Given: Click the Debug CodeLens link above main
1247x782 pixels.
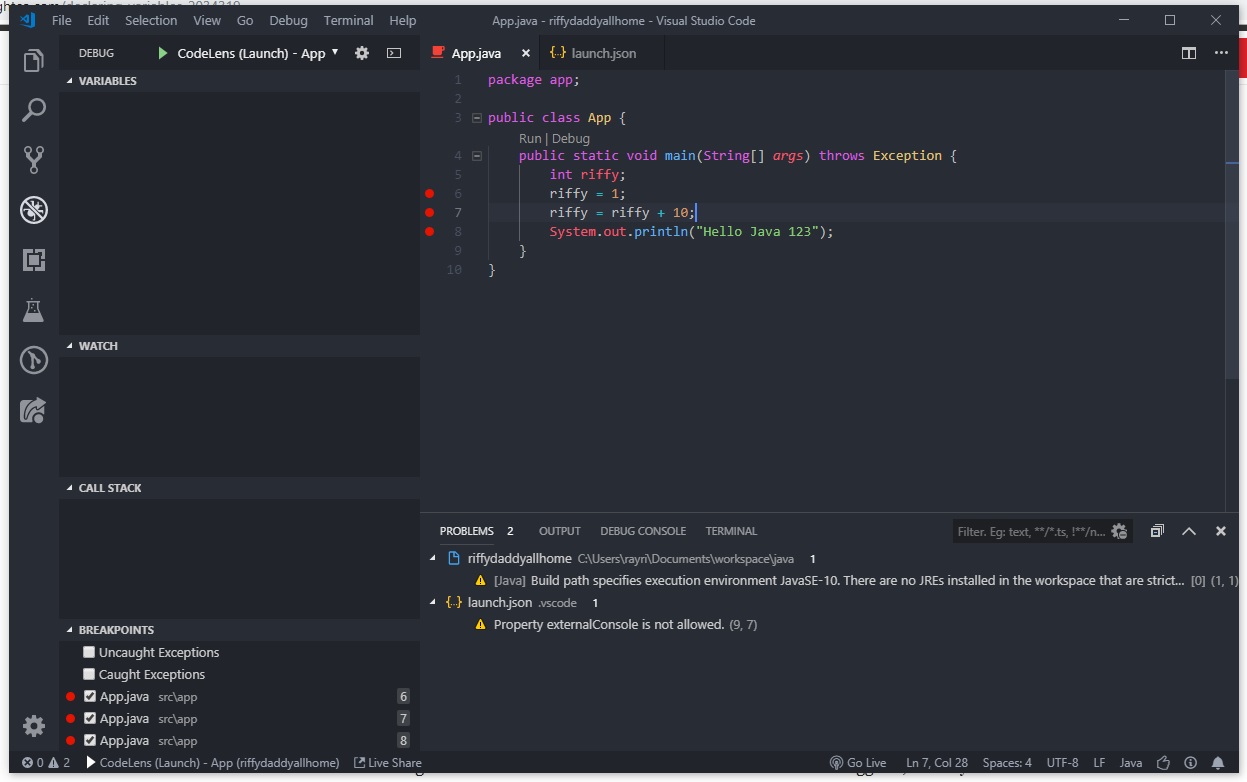Looking at the screenshot, I should pos(571,139).
